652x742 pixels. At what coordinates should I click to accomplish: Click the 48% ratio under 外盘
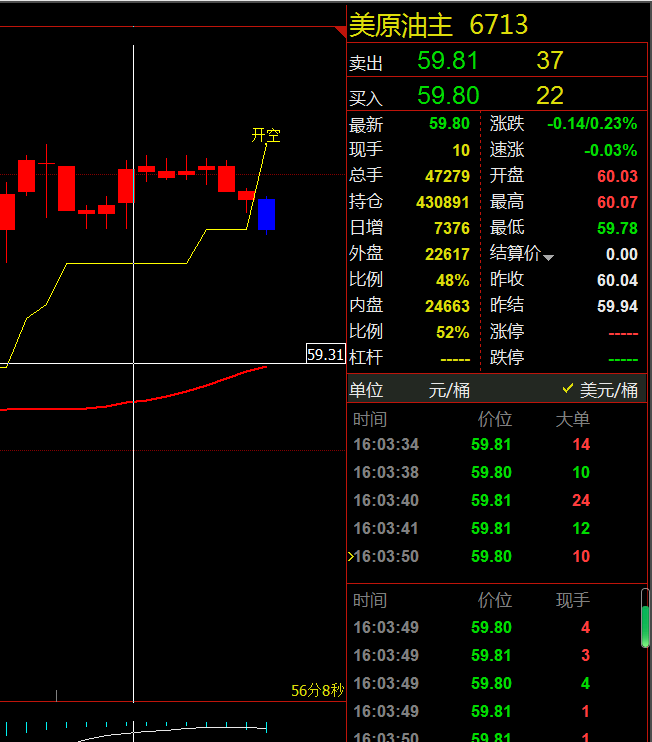click(x=452, y=280)
